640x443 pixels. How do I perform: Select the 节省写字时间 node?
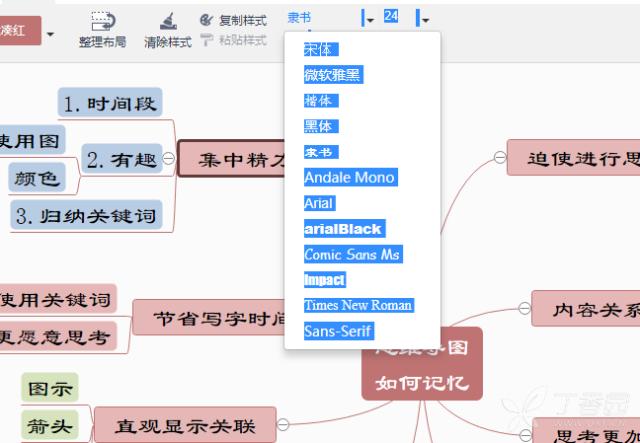[209, 317]
